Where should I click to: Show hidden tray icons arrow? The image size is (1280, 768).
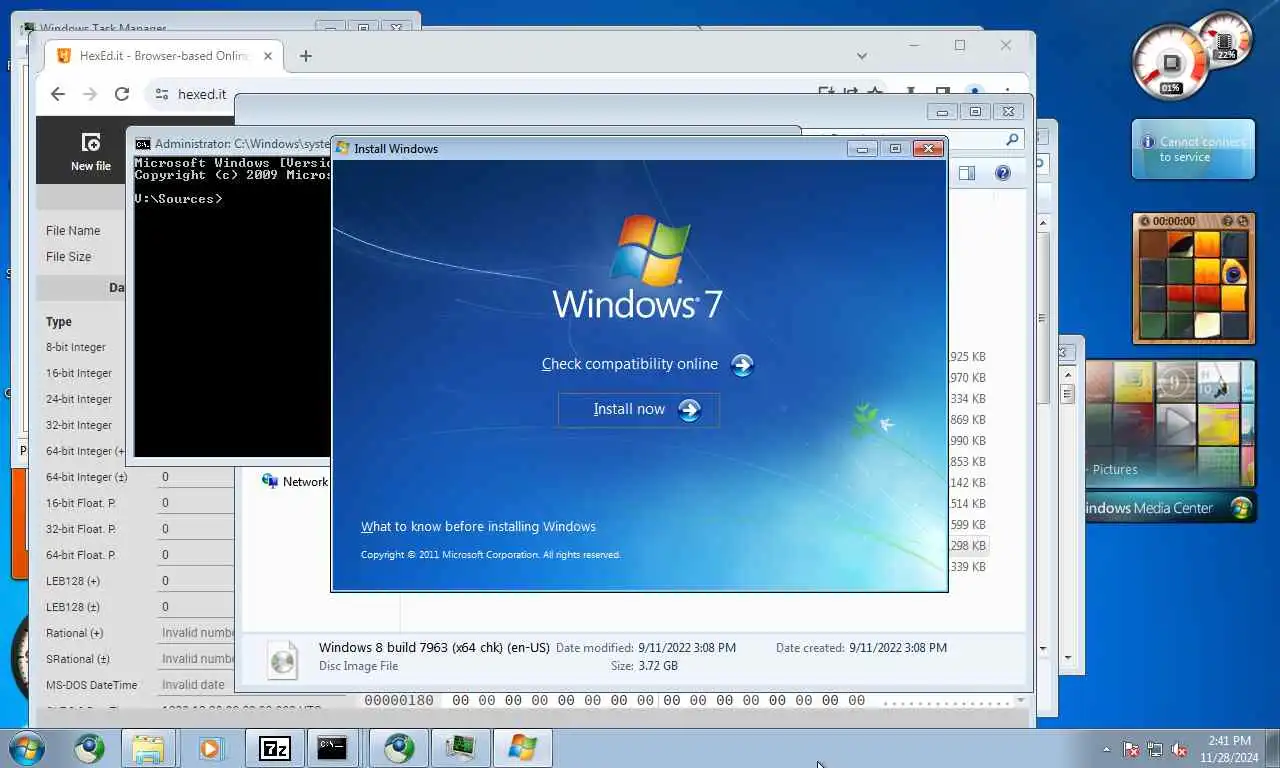1106,749
